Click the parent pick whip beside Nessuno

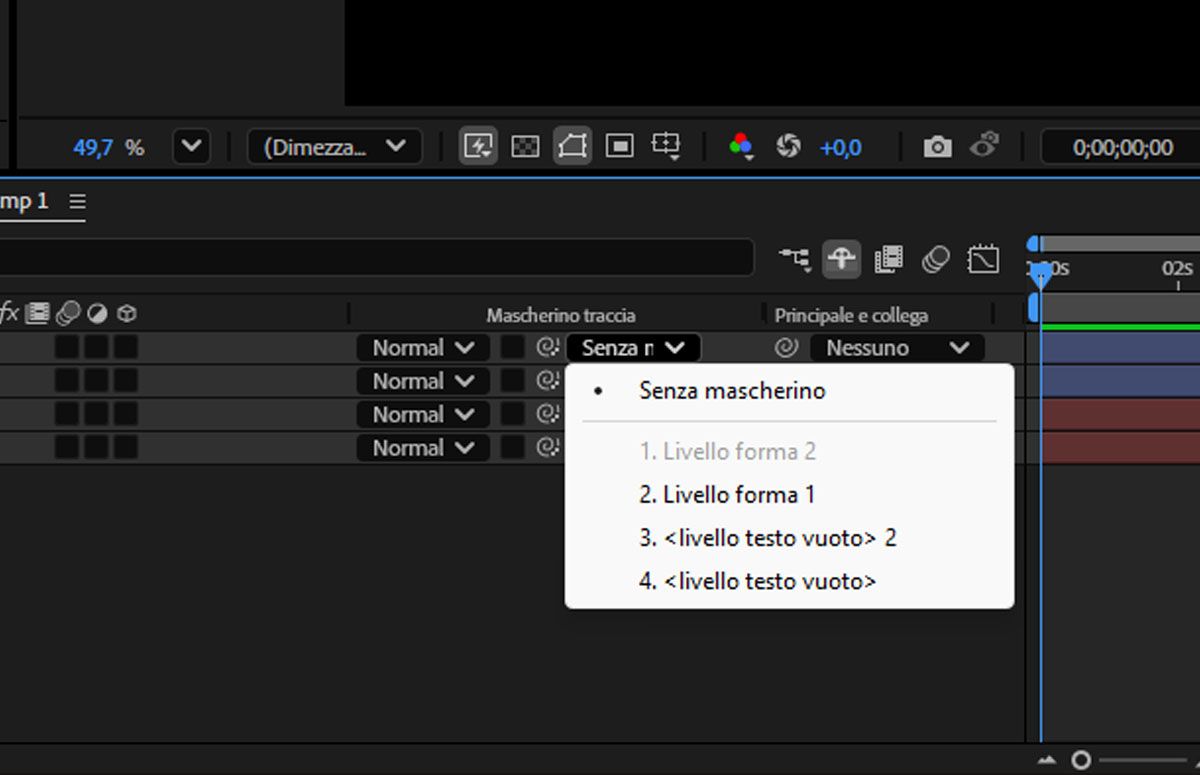pyautogui.click(x=786, y=348)
